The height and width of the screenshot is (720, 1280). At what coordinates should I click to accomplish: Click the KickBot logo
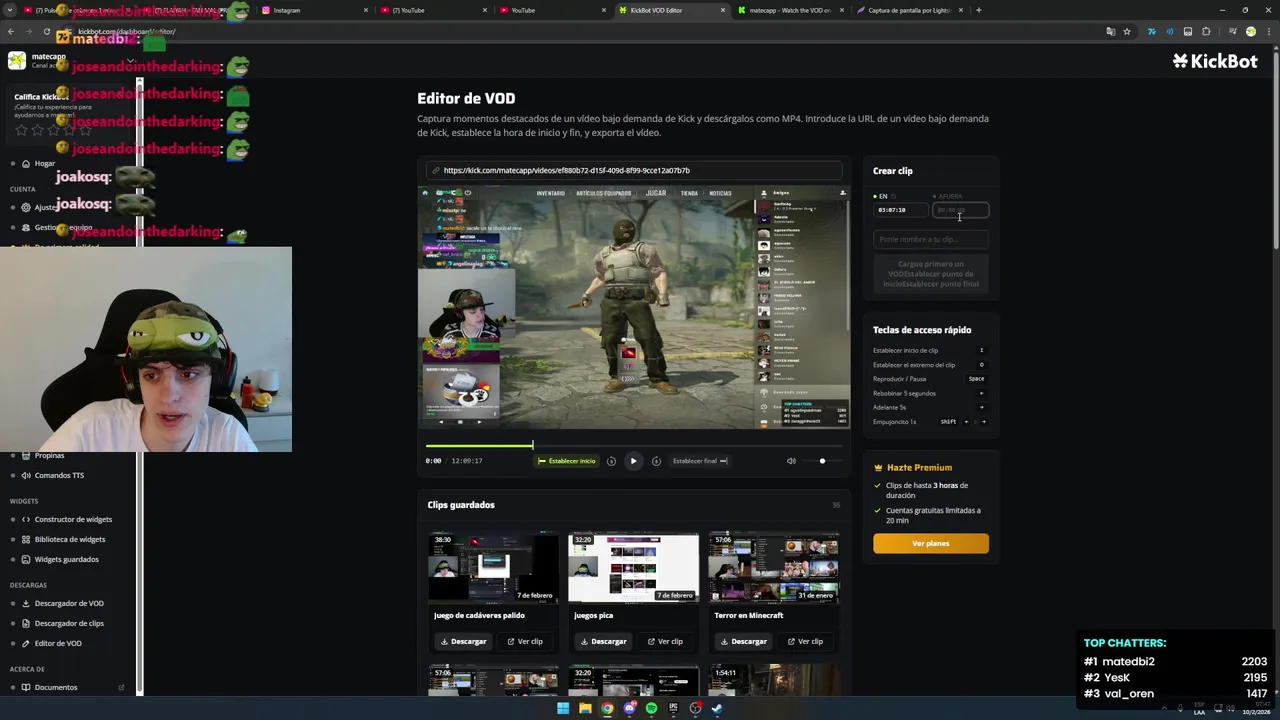[x=1215, y=61]
